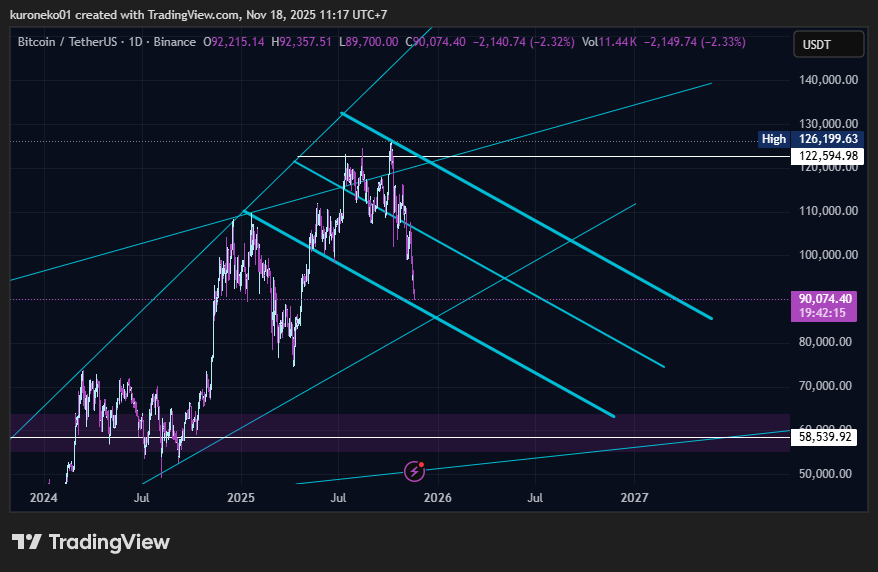Select the 58,539.92 horizontal line label
This screenshot has height=572, width=878.
[x=824, y=437]
